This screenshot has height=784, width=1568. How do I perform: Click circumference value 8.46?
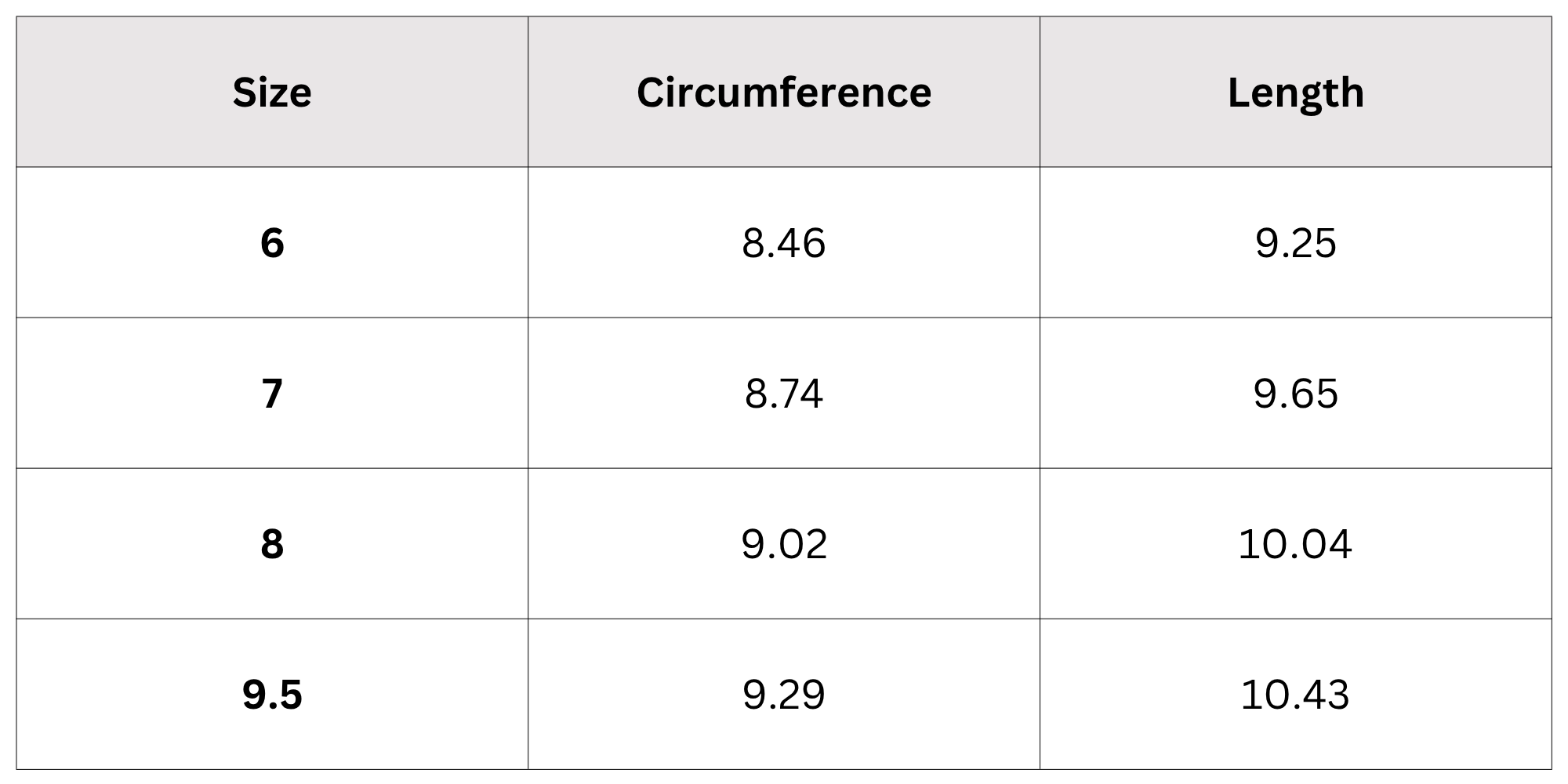(x=784, y=243)
